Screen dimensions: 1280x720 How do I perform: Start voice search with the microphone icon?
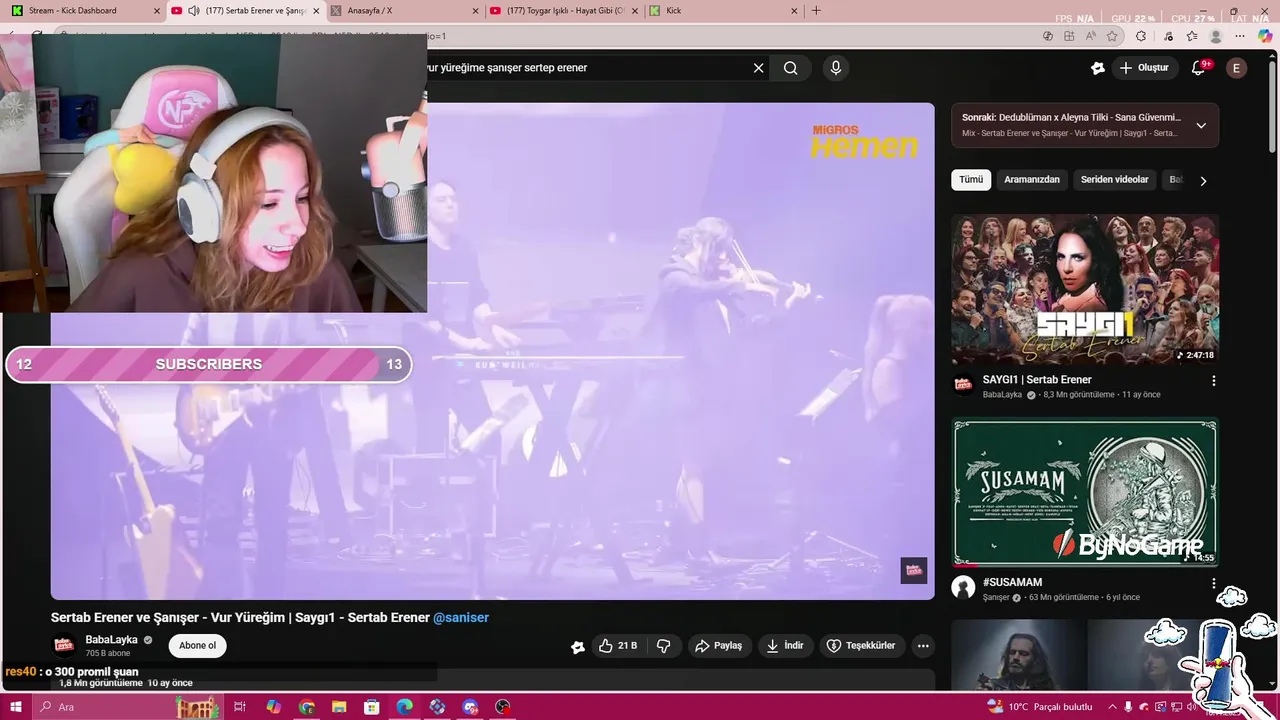click(836, 68)
